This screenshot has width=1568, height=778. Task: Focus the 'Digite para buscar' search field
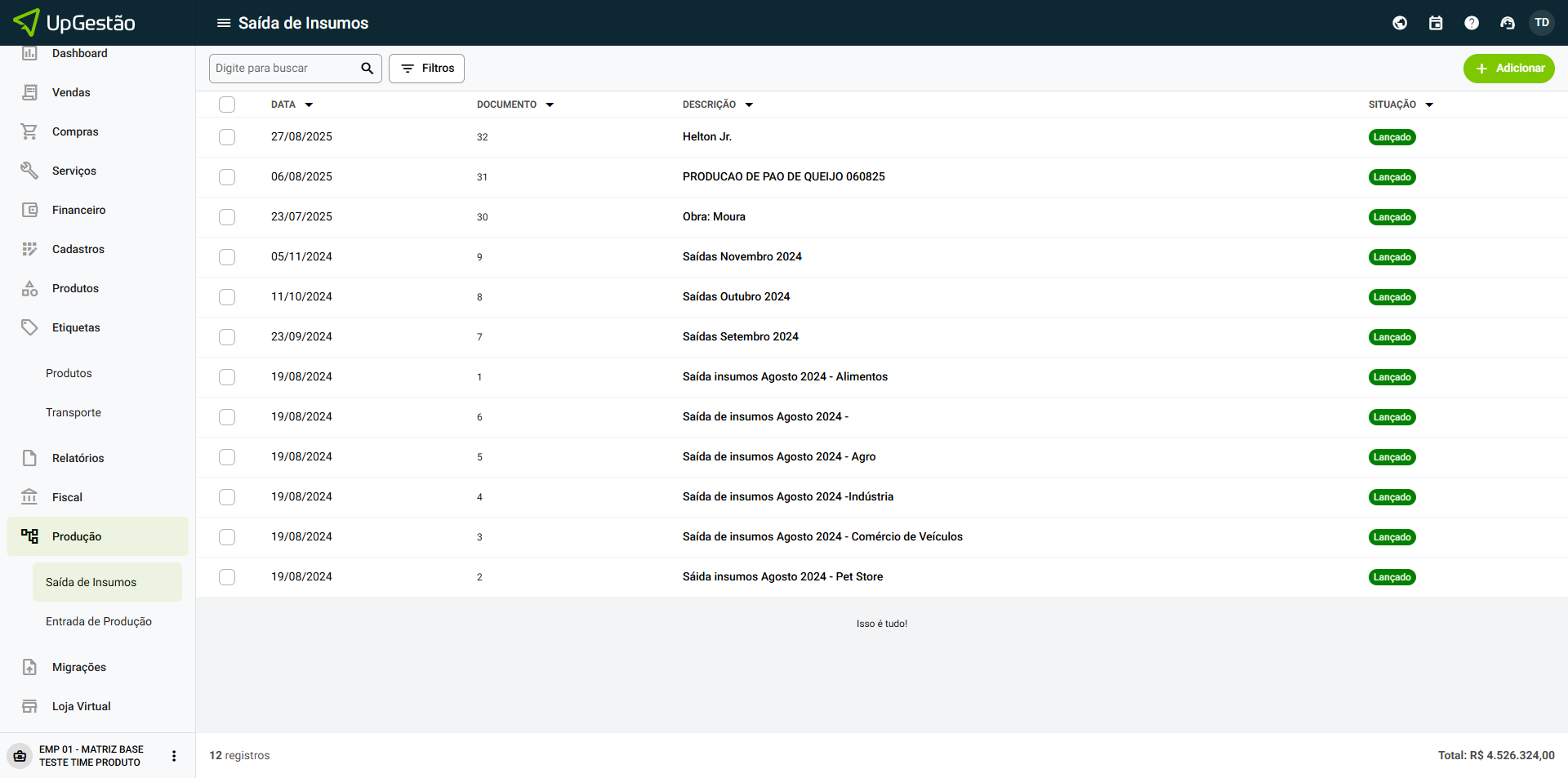283,69
